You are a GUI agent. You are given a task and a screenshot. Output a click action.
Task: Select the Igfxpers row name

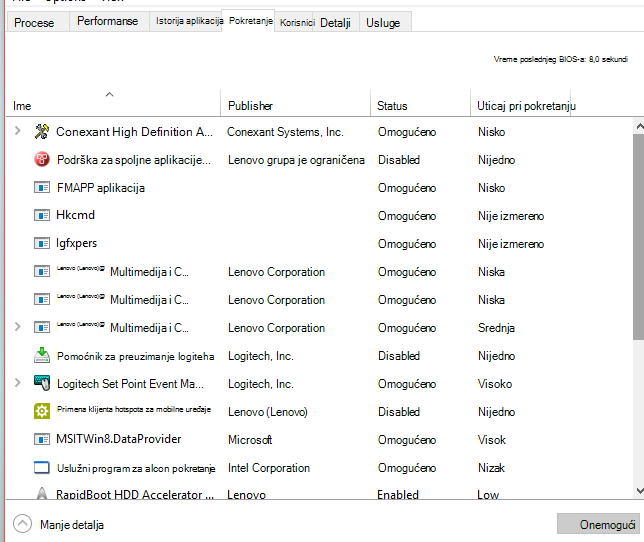[x=76, y=243]
